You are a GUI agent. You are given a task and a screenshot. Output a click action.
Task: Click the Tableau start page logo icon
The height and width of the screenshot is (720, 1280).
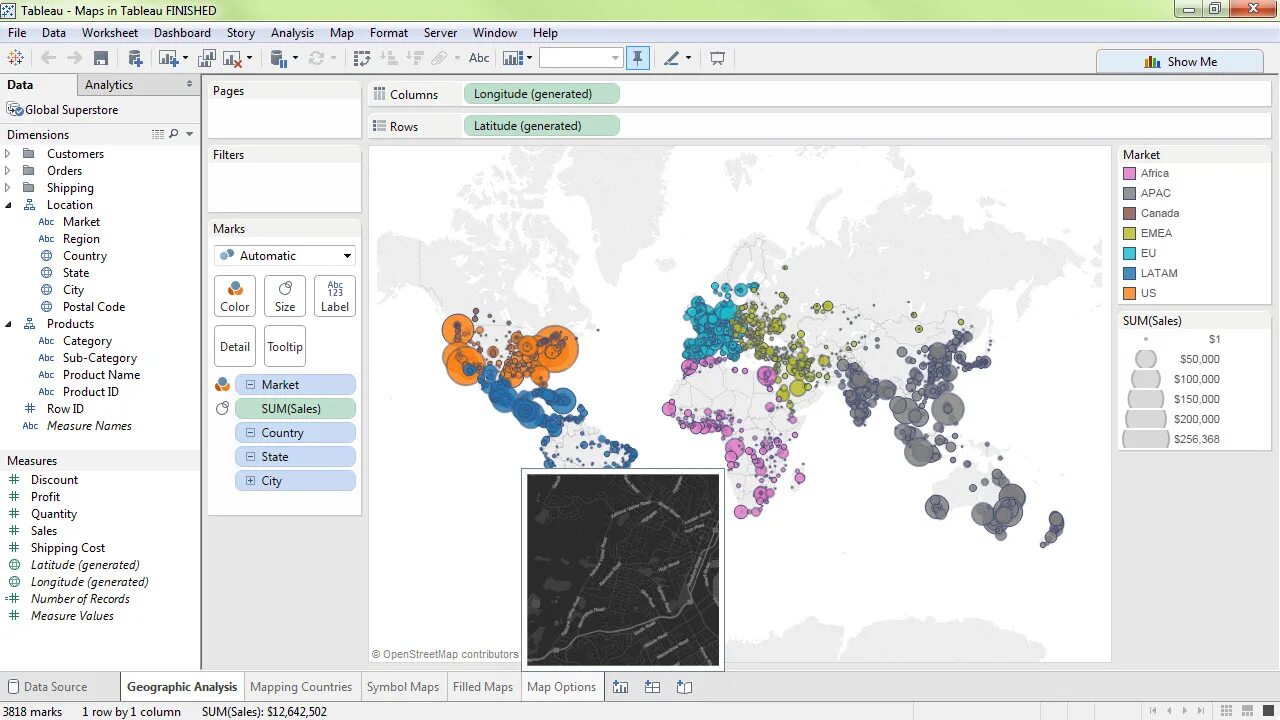pyautogui.click(x=16, y=58)
